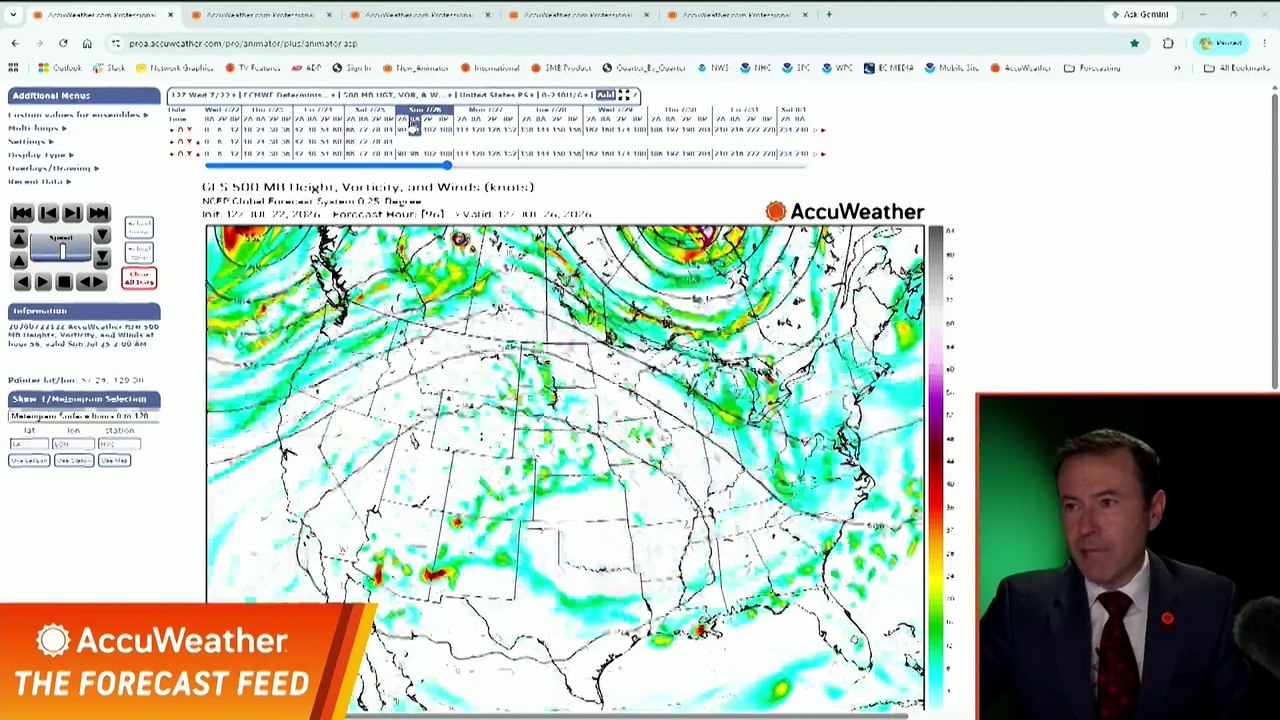Expand the Display Type menu
The width and height of the screenshot is (1280, 720).
(x=40, y=155)
